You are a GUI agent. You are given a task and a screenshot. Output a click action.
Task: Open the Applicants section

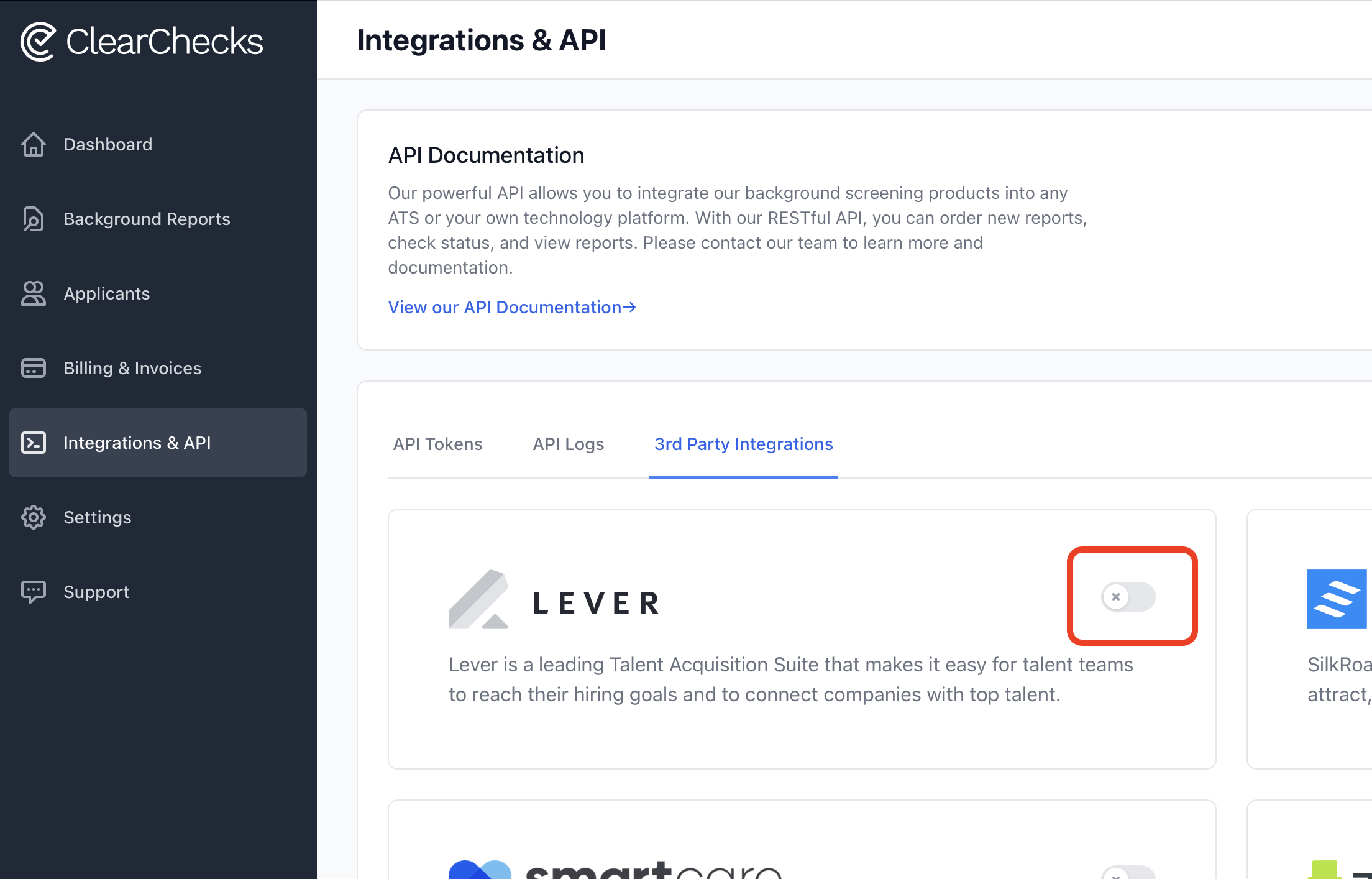click(x=107, y=293)
